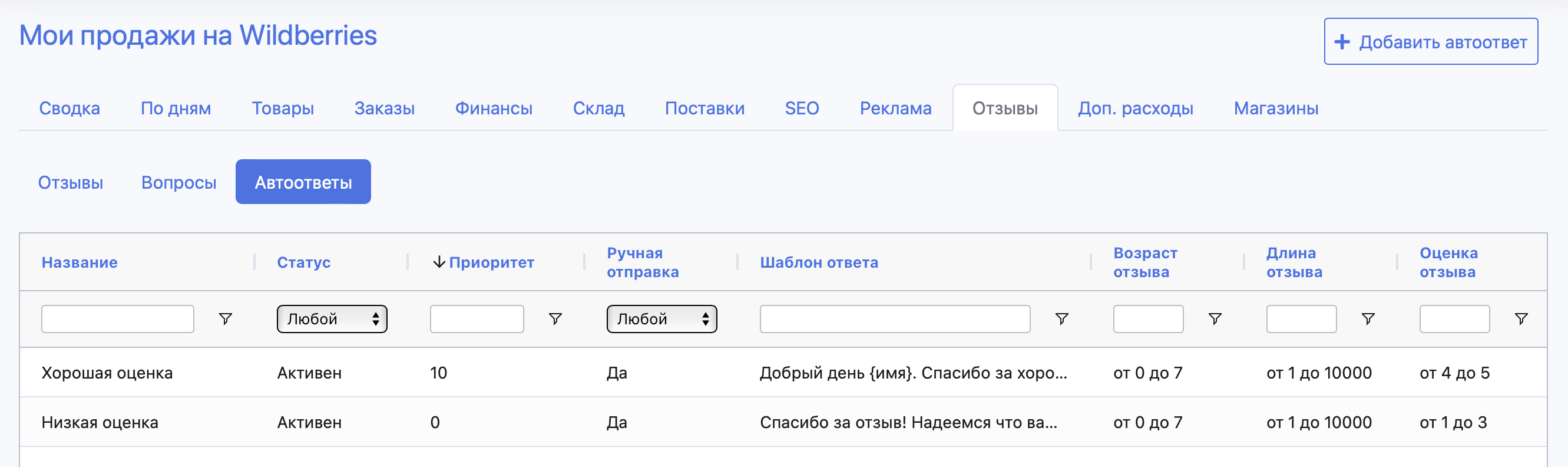Click the Добавить автоответ button
The image size is (1568, 467).
click(1431, 41)
